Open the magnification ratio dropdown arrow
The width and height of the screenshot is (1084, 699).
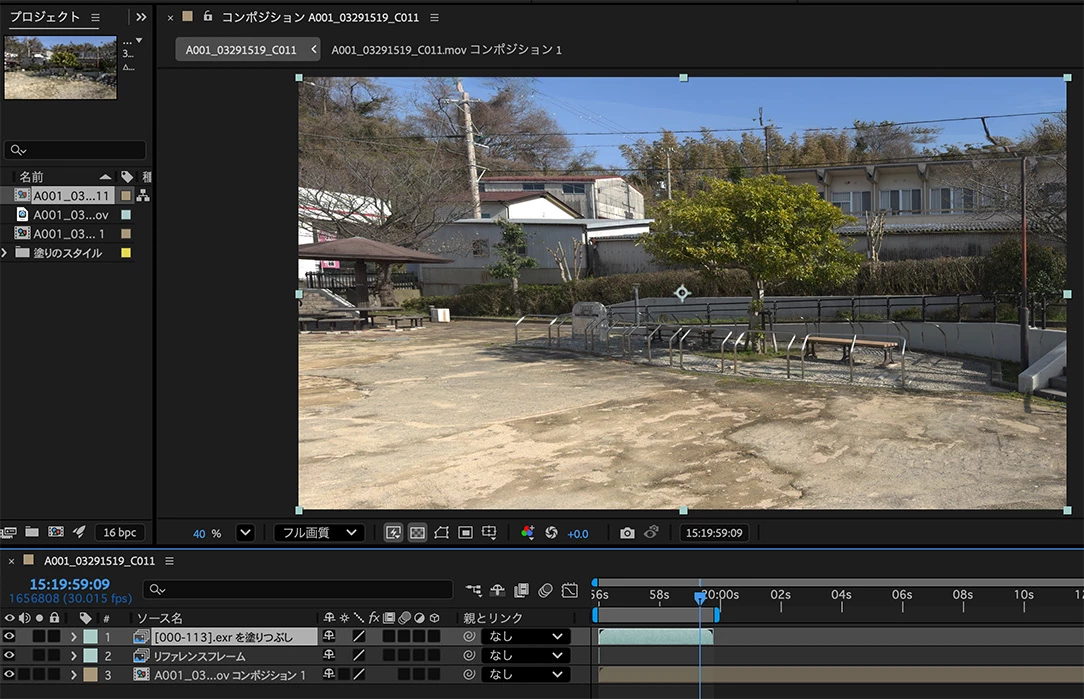245,532
